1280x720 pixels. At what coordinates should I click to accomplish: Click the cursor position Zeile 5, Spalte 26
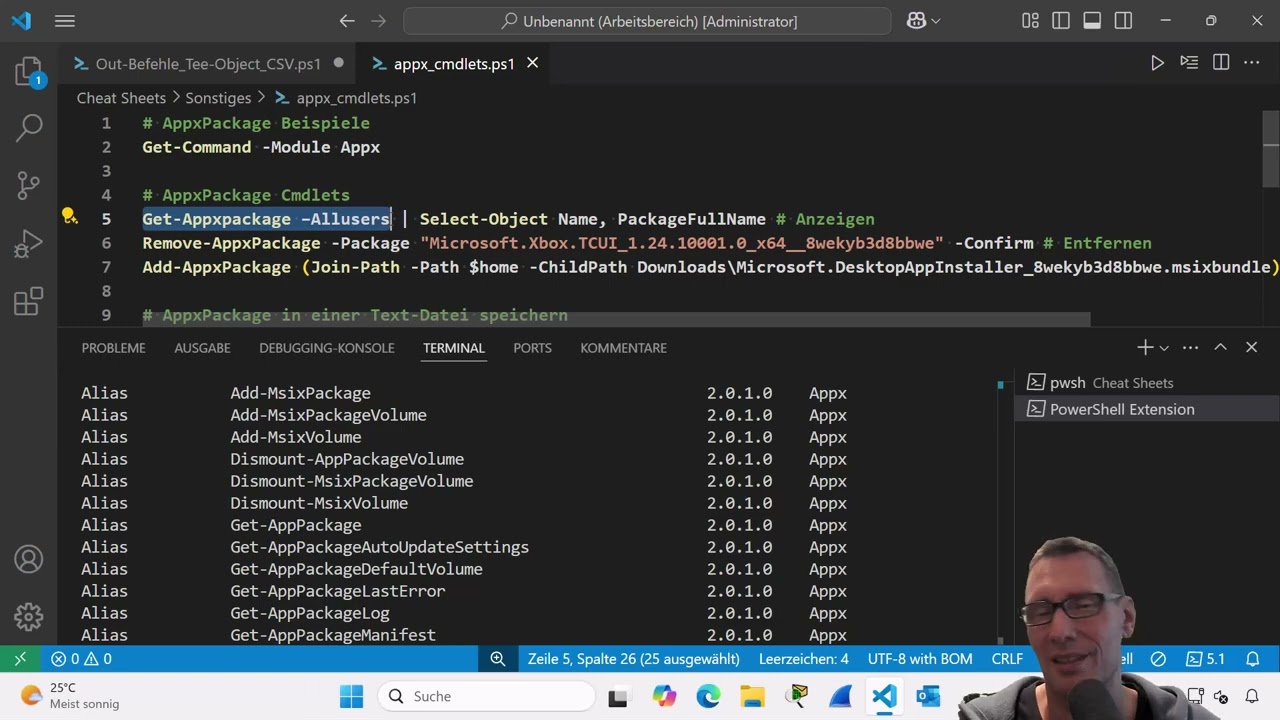click(x=633, y=659)
